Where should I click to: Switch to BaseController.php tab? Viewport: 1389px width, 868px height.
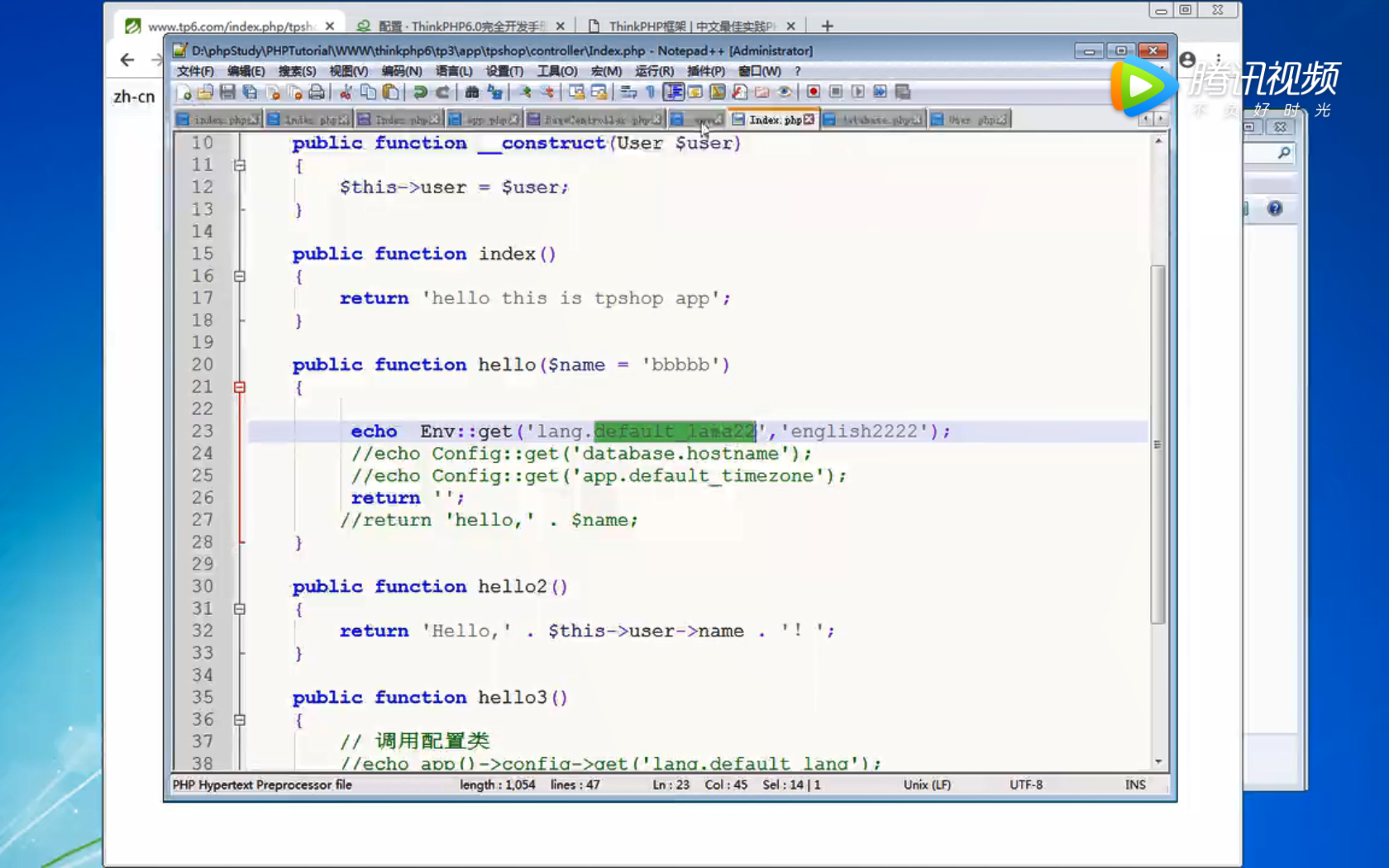[594, 120]
